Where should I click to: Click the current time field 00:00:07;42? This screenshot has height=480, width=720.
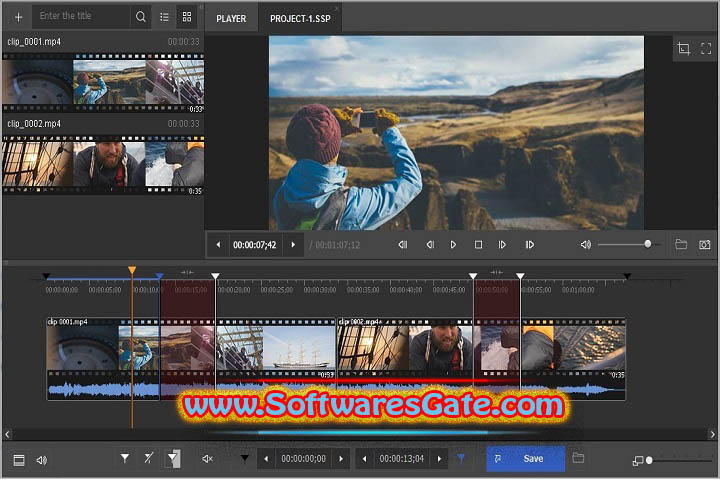[255, 245]
